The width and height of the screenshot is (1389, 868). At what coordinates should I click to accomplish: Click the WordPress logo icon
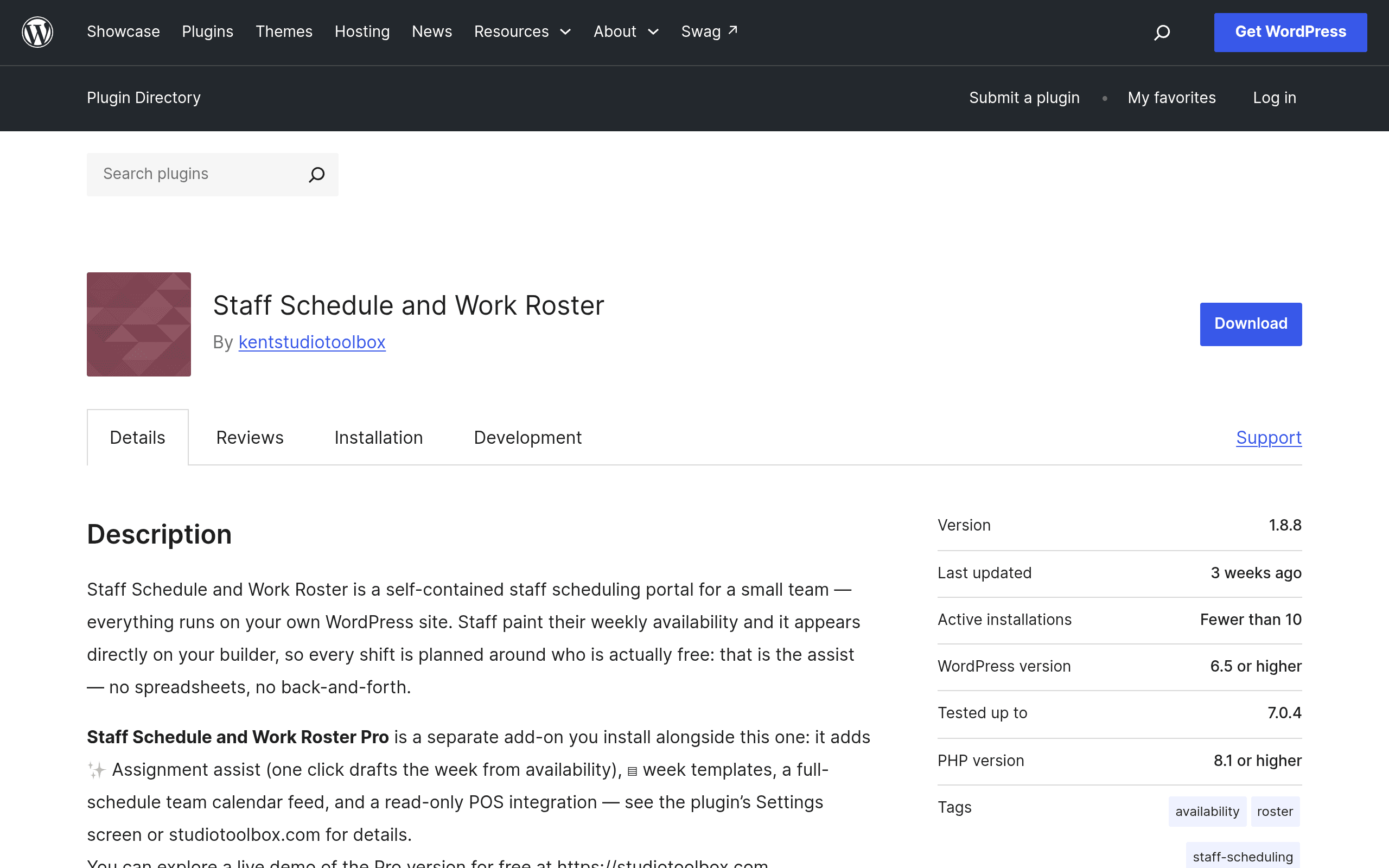pos(37,31)
